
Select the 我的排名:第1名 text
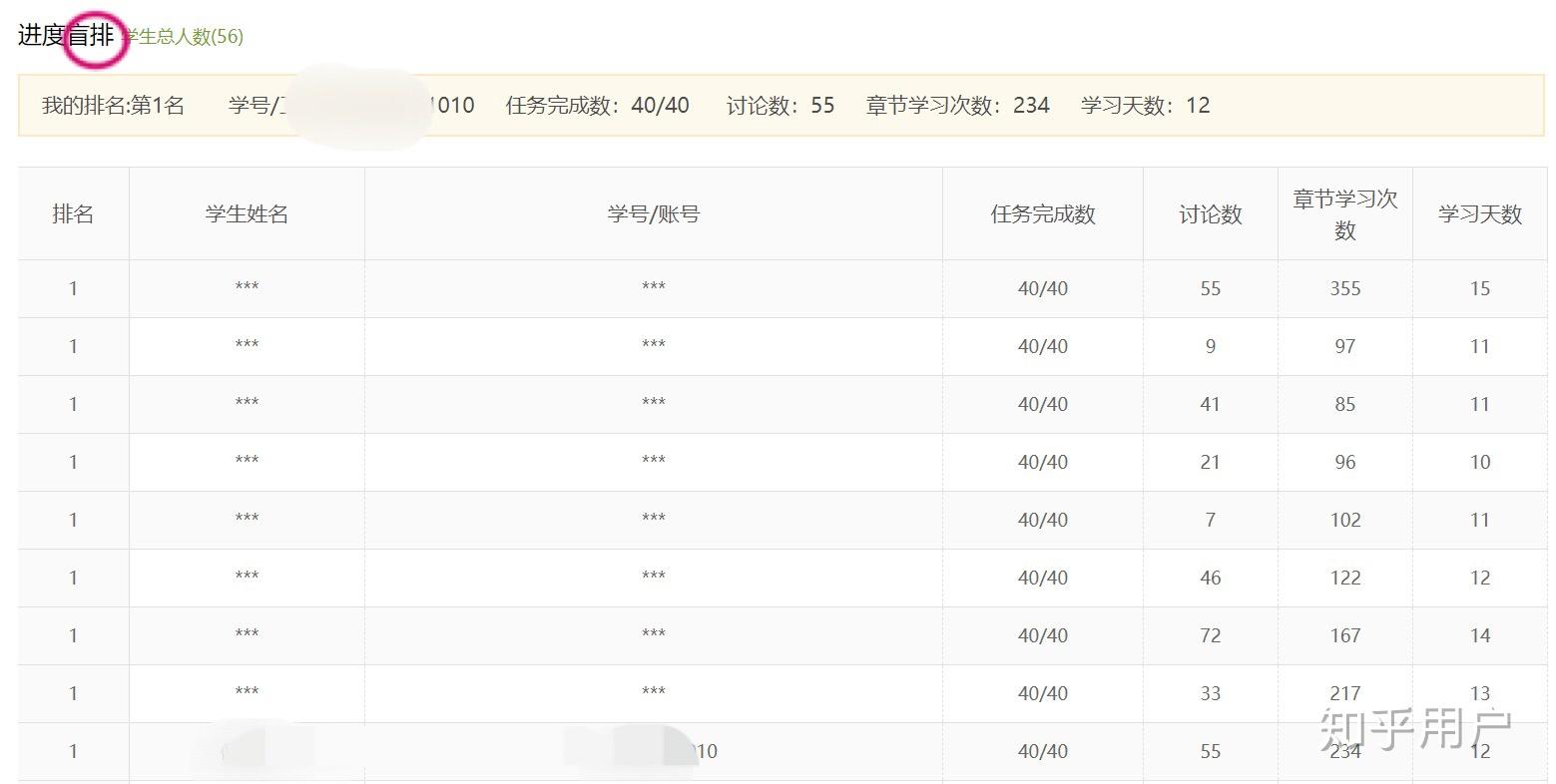tap(113, 105)
